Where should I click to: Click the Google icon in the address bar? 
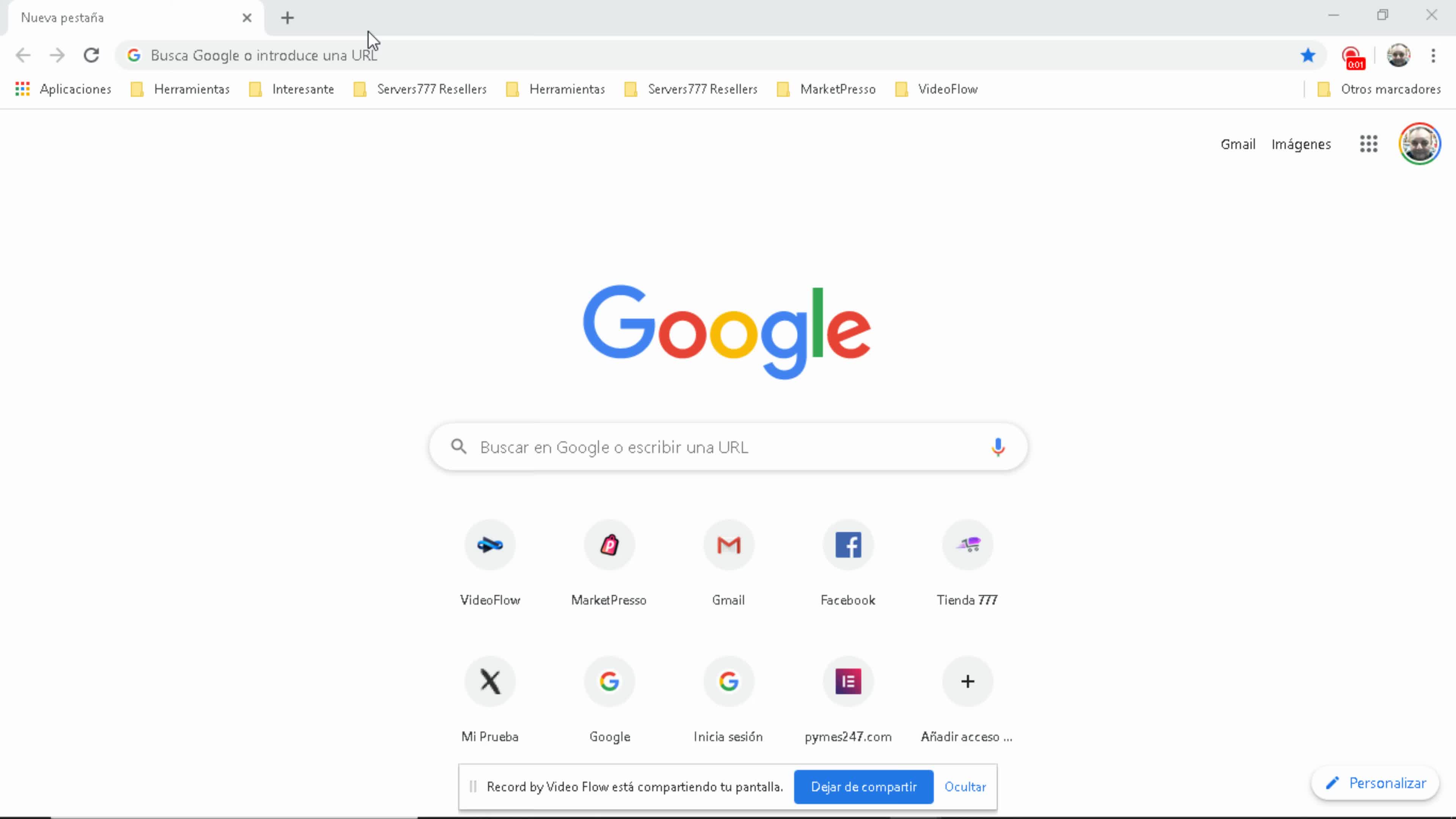click(134, 55)
